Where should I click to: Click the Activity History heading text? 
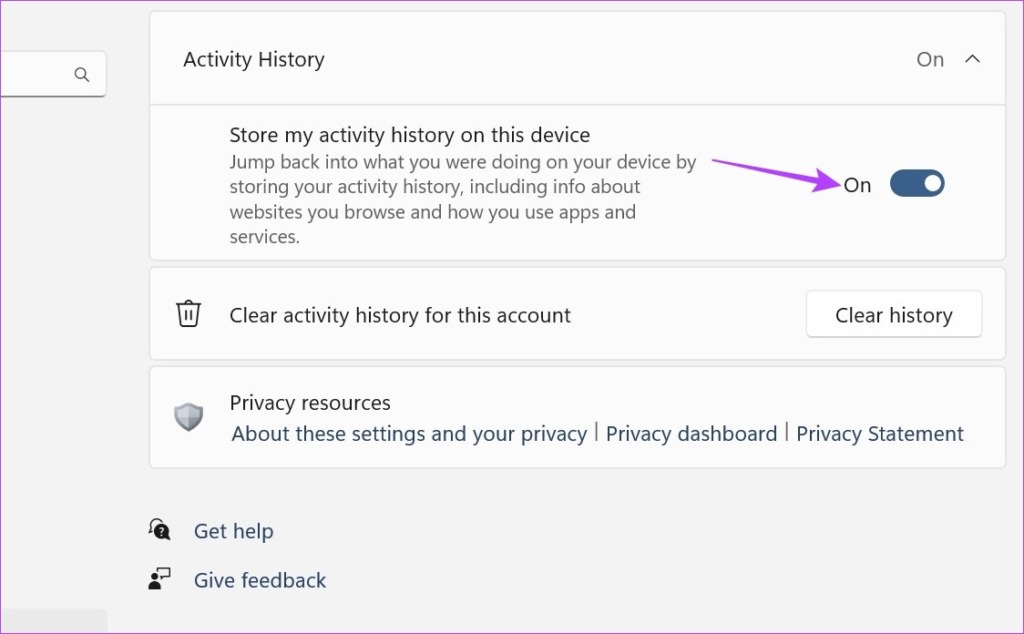[x=253, y=59]
